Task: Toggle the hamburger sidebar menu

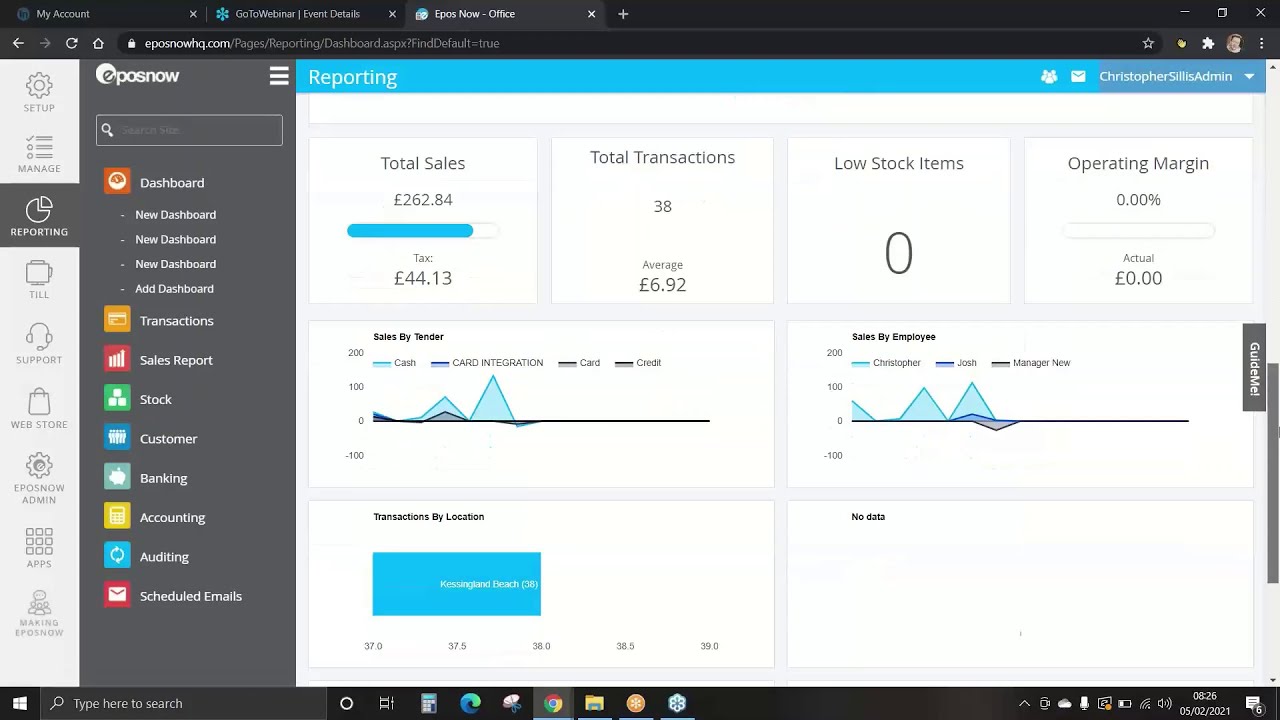Action: pyautogui.click(x=279, y=76)
